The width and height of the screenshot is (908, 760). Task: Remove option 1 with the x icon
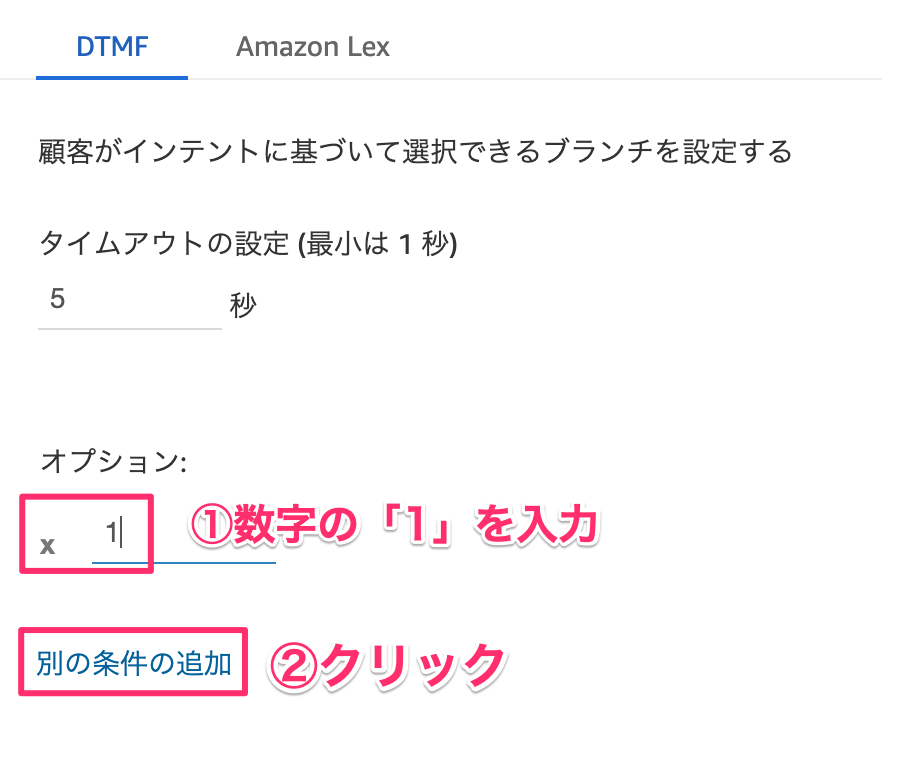coord(47,546)
